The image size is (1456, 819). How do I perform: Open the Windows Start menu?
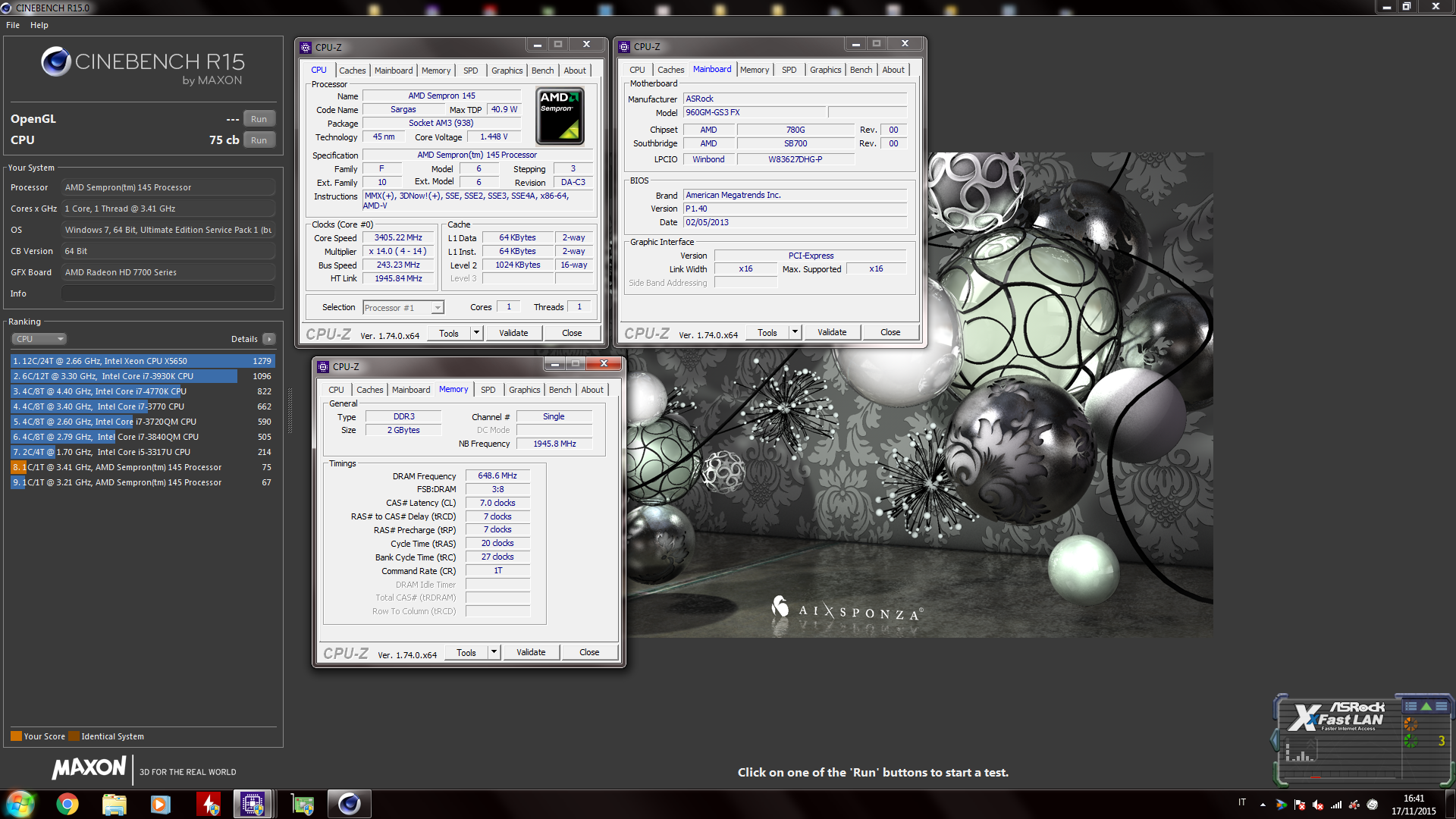[20, 804]
